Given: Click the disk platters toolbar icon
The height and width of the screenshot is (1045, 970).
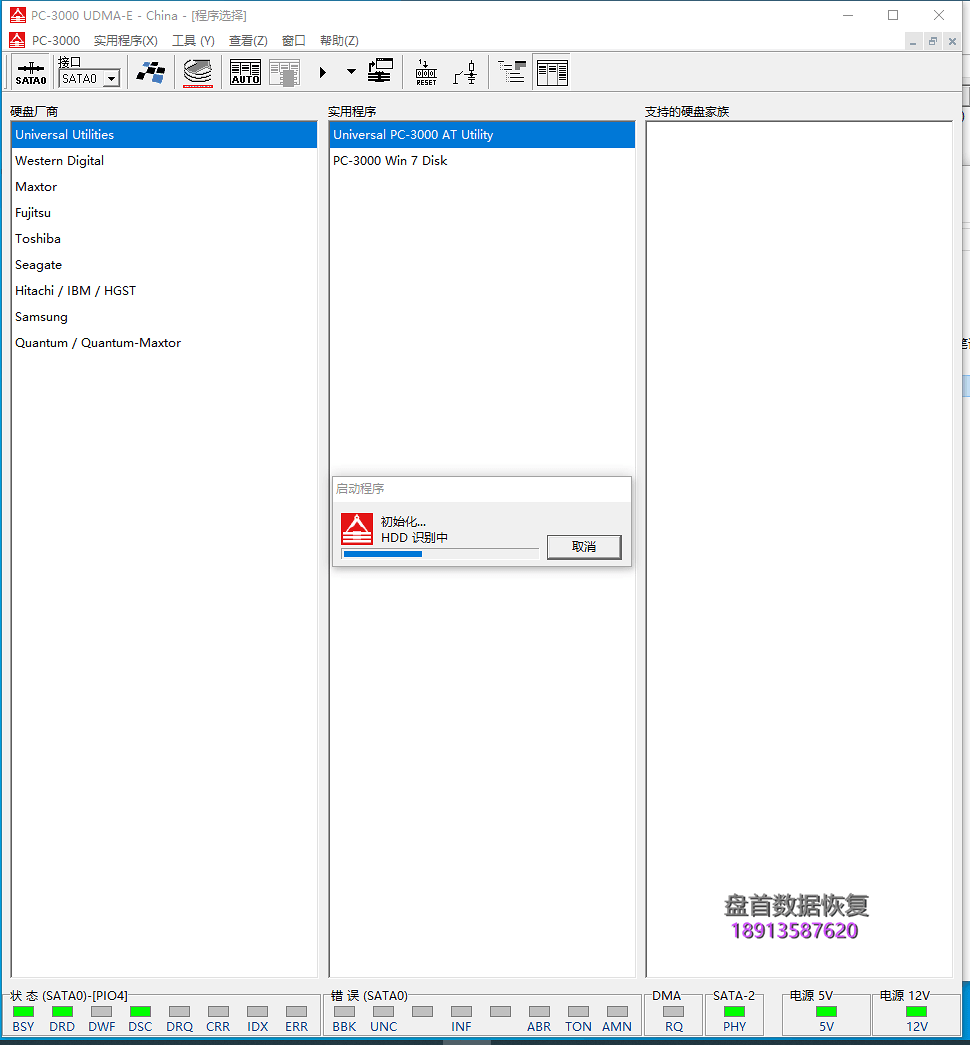Looking at the screenshot, I should pyautogui.click(x=198, y=72).
